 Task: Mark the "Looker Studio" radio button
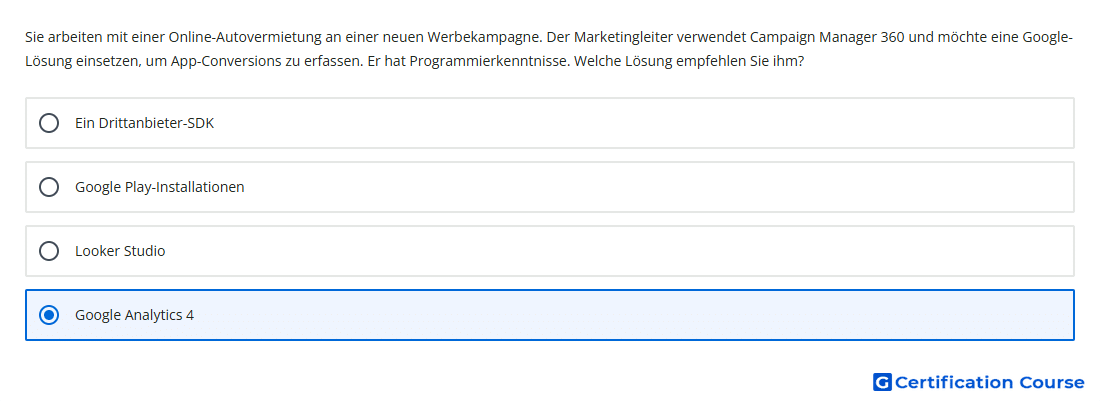[48, 251]
